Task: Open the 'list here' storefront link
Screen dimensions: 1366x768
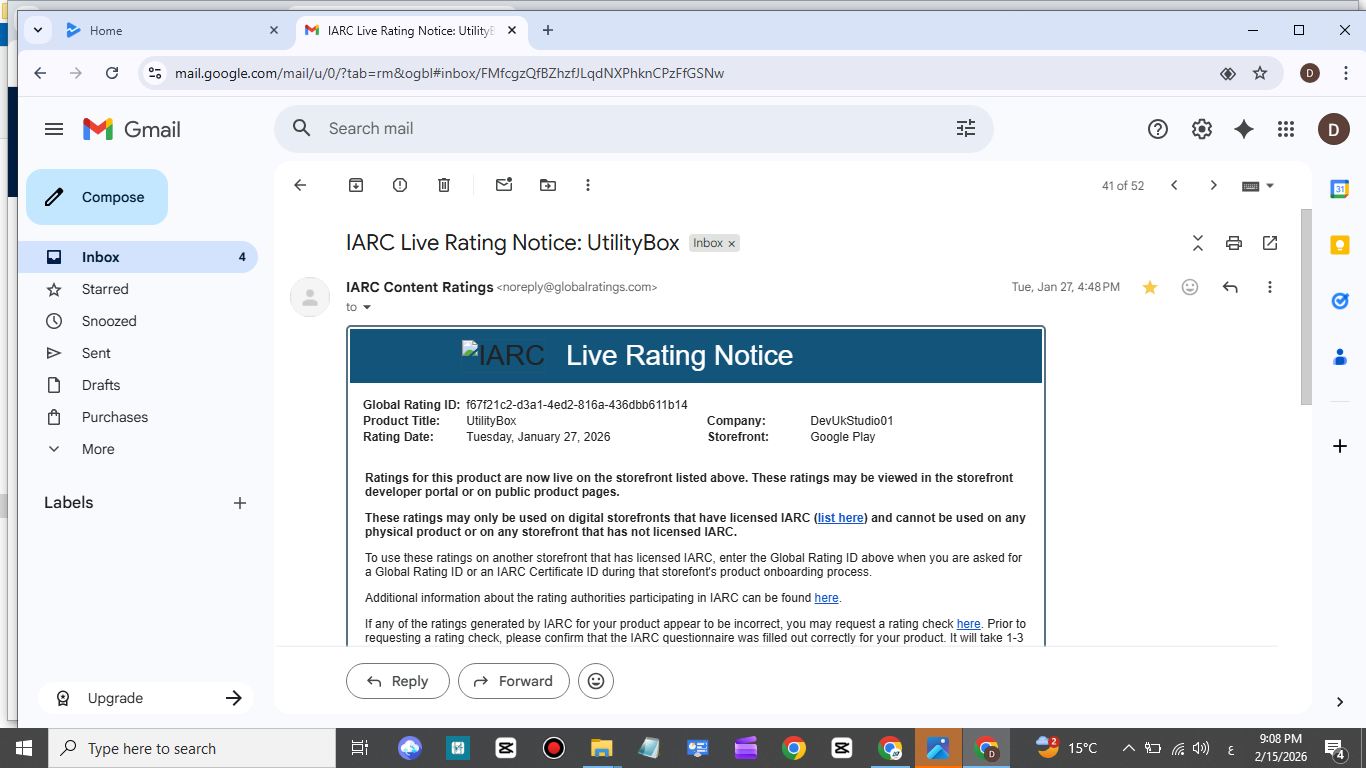Action: 841,518
